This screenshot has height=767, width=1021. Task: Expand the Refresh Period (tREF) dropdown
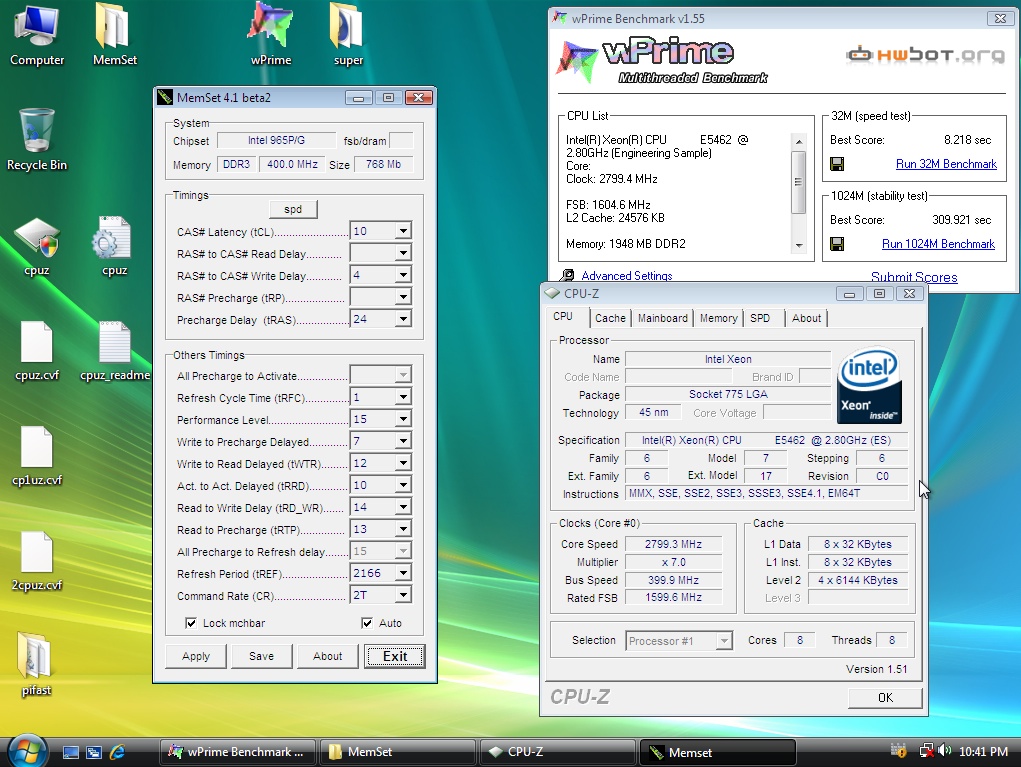404,574
